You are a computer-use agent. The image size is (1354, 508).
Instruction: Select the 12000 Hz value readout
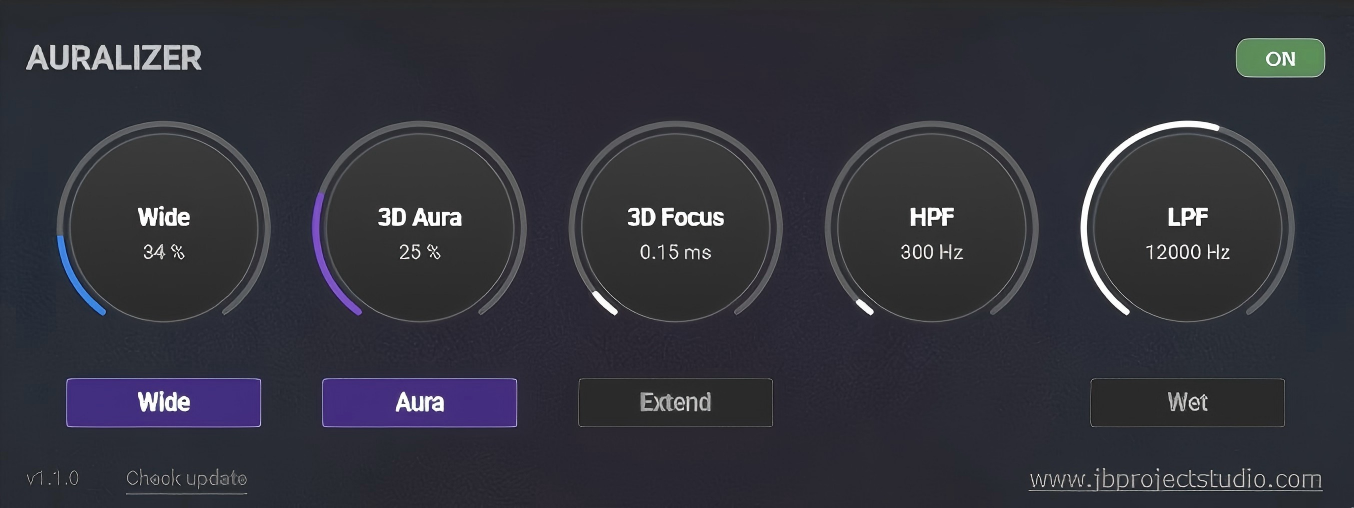(x=1188, y=252)
